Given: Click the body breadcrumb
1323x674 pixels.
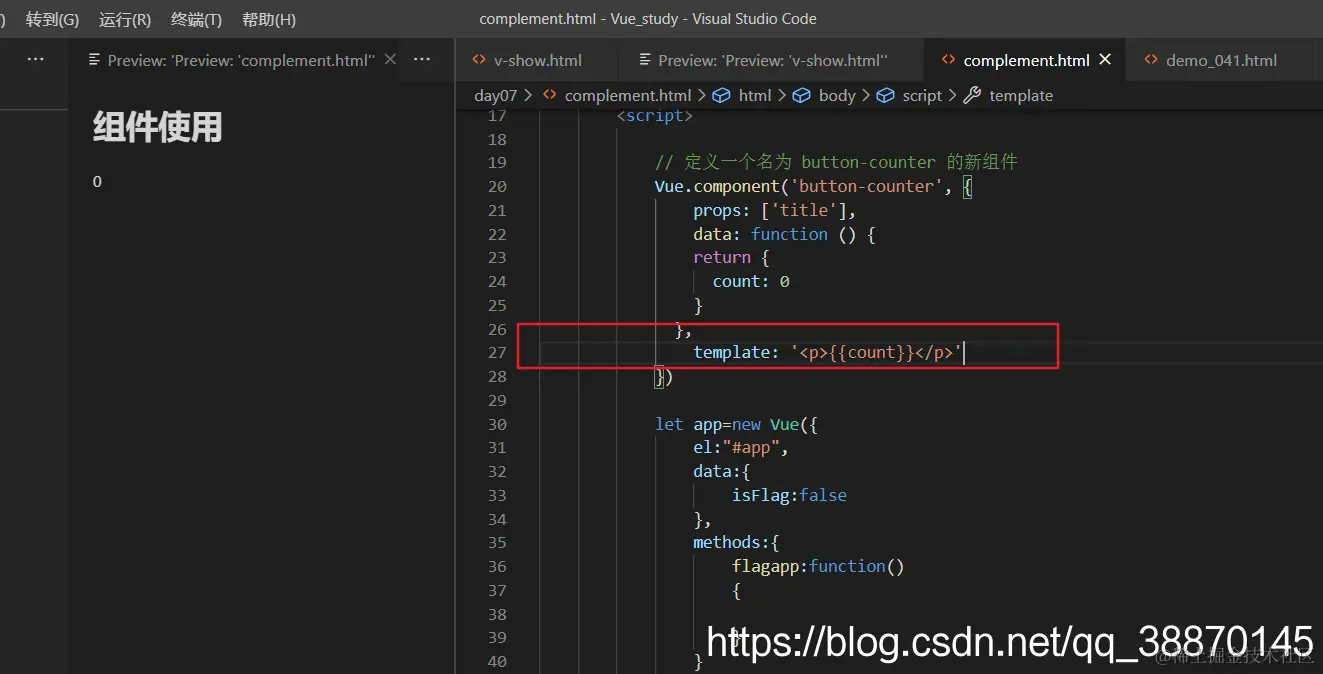Looking at the screenshot, I should [x=837, y=95].
